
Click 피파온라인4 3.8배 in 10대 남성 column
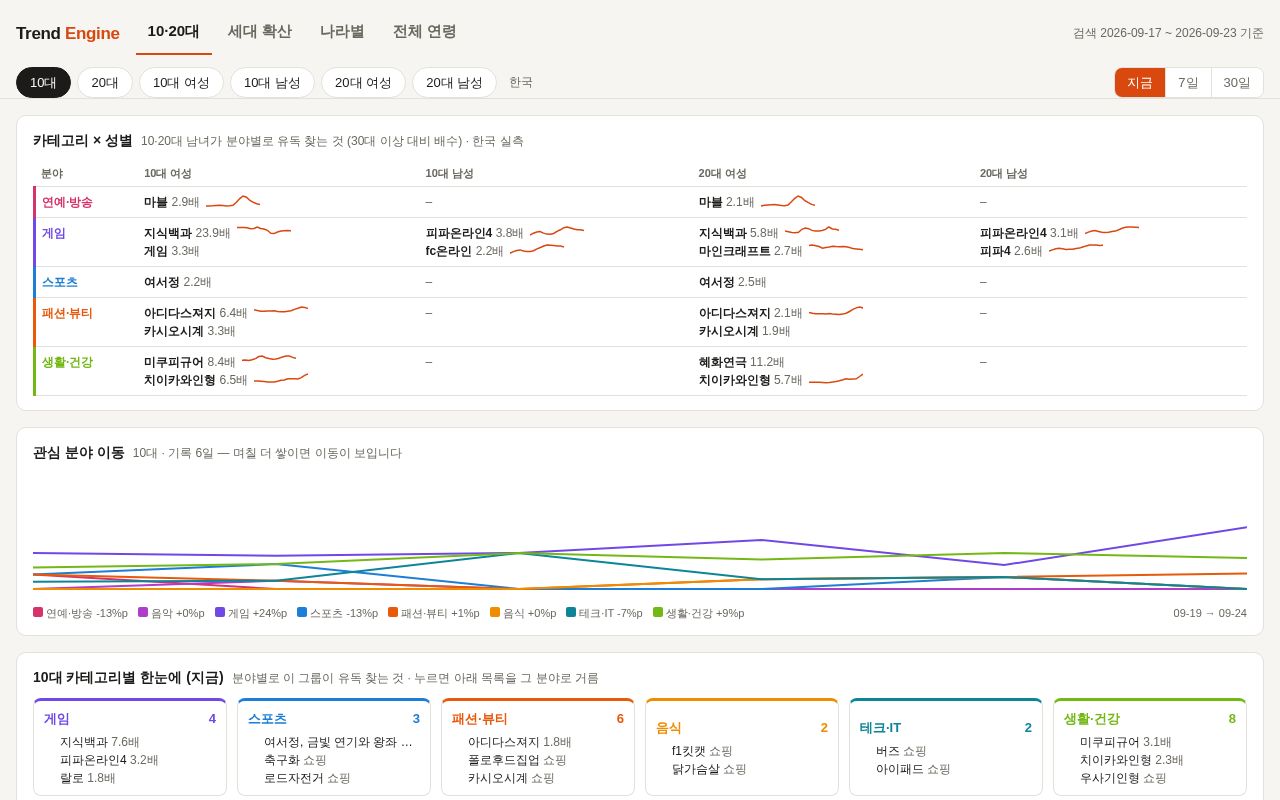coord(474,233)
